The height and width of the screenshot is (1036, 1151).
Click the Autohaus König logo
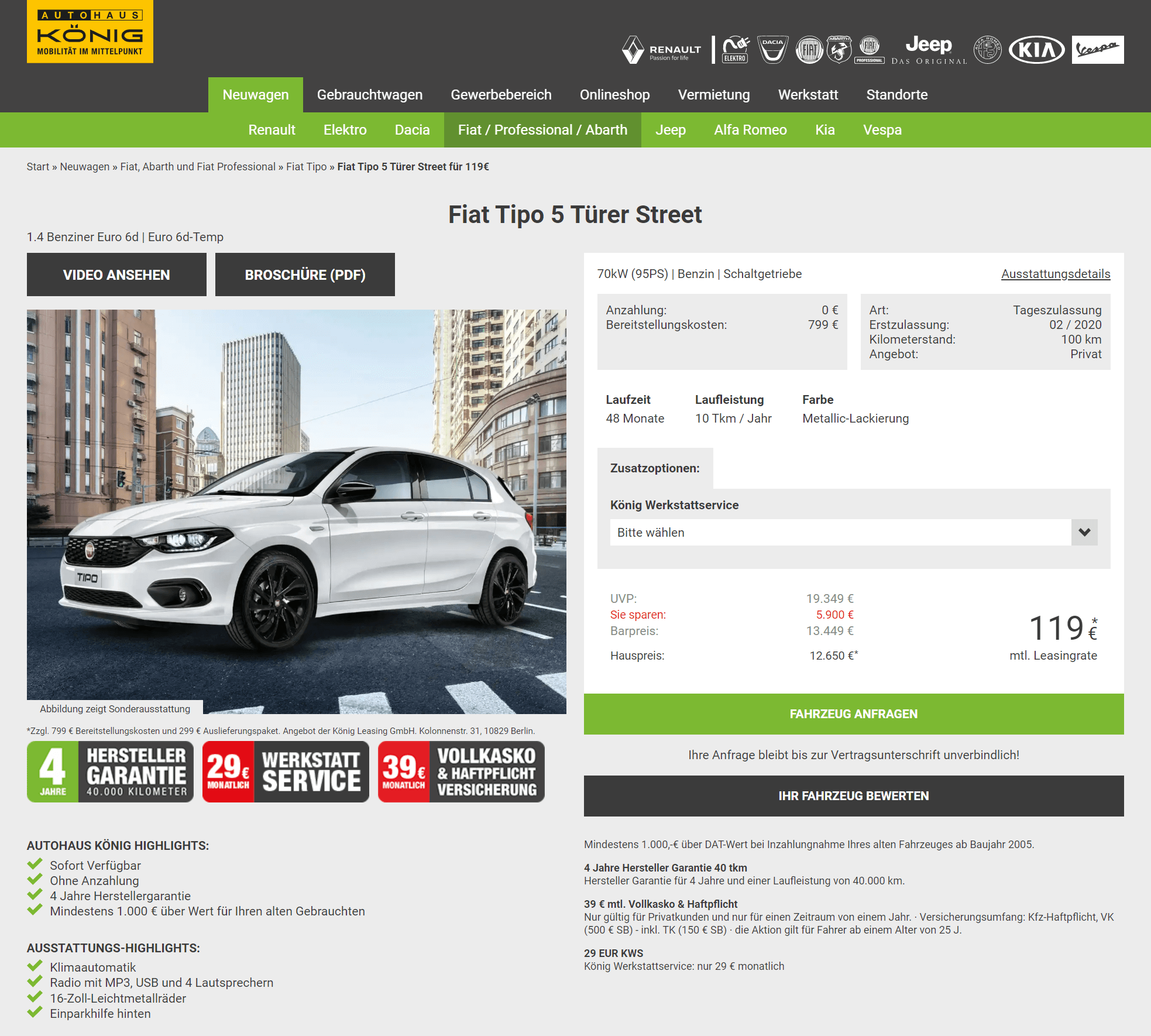coord(90,32)
